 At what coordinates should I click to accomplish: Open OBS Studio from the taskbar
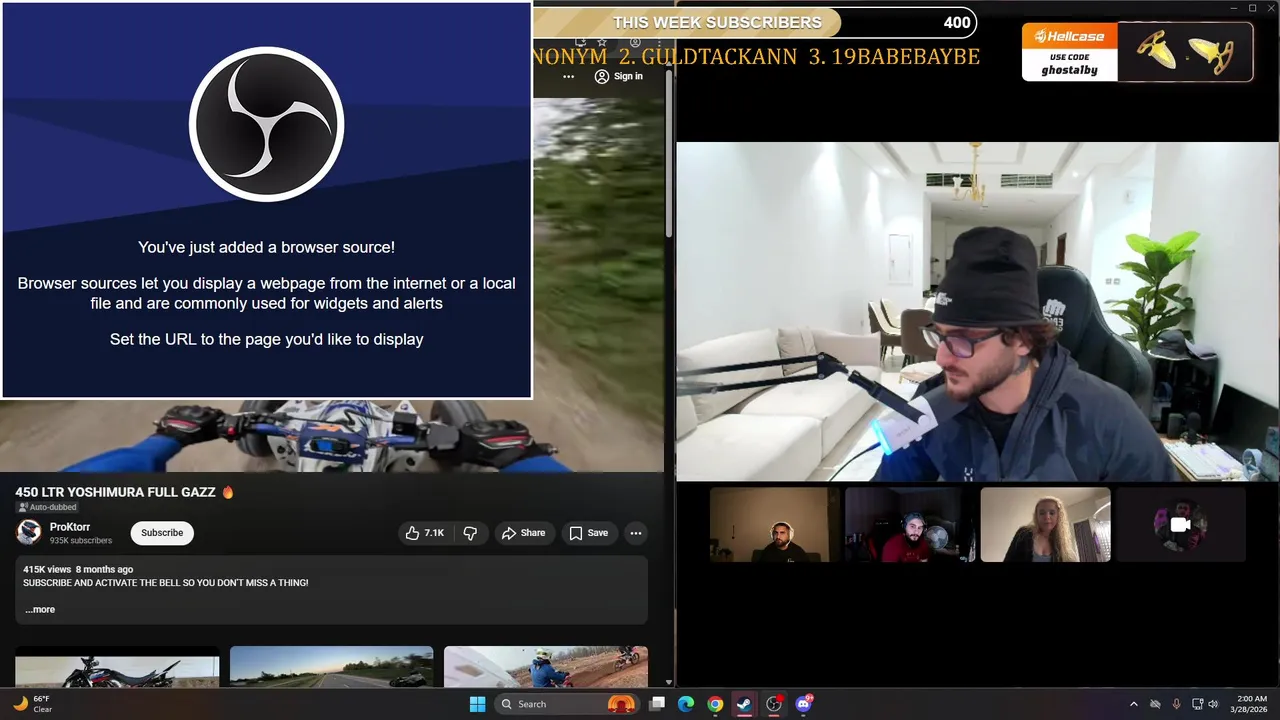click(774, 704)
